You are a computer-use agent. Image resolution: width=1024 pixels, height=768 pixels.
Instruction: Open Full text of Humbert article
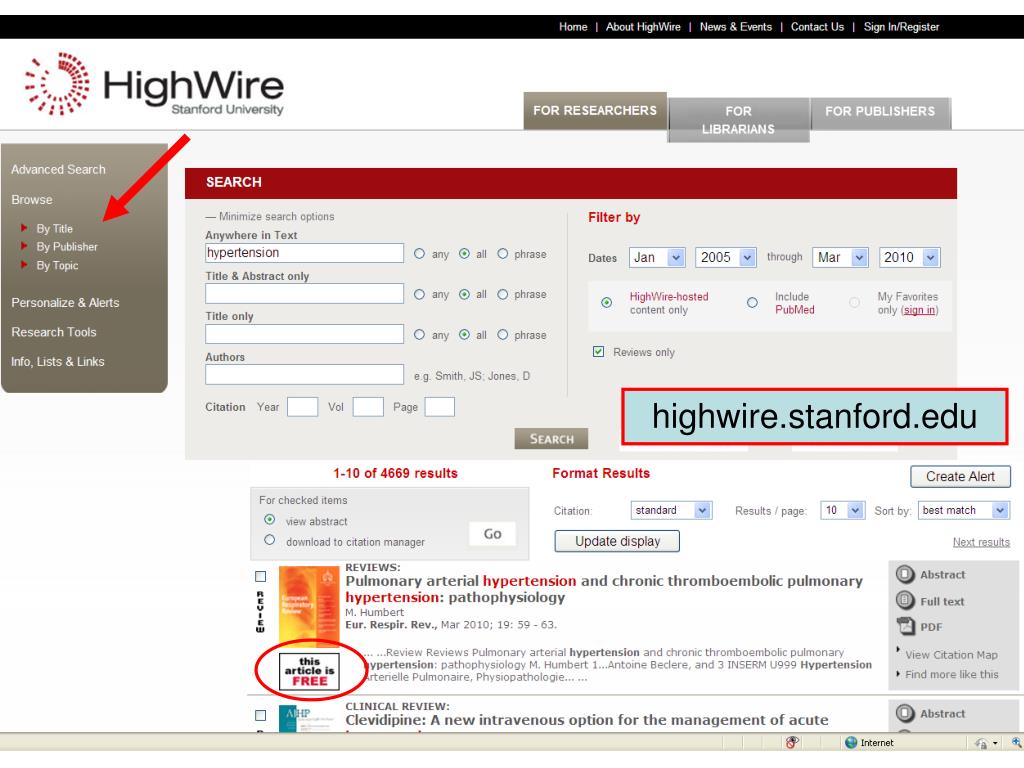(941, 601)
